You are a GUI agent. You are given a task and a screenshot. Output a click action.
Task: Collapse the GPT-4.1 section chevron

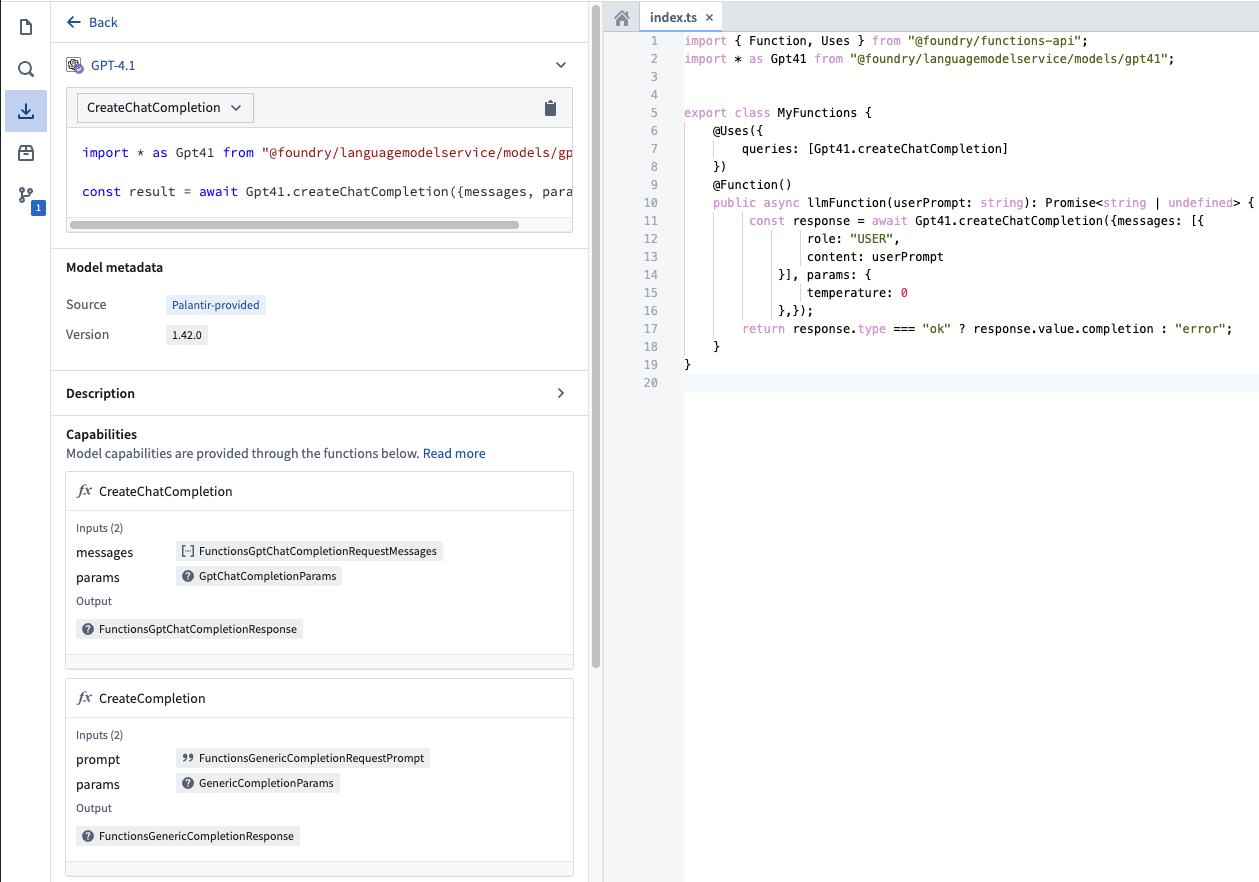click(x=561, y=65)
